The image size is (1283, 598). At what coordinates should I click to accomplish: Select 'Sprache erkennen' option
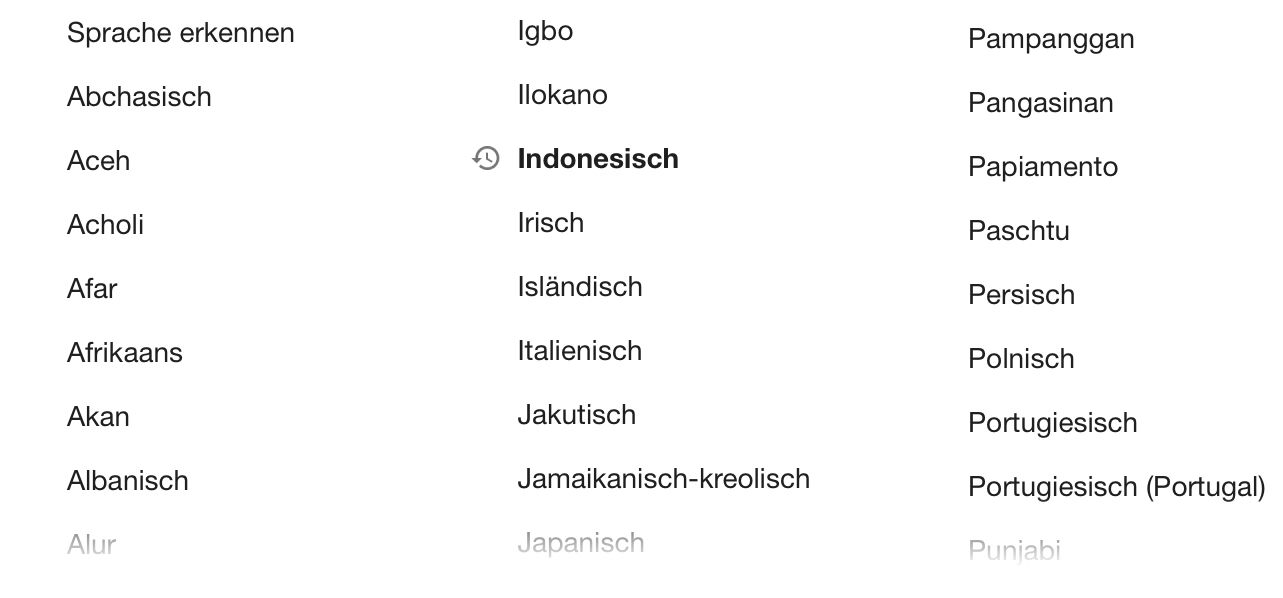[180, 33]
